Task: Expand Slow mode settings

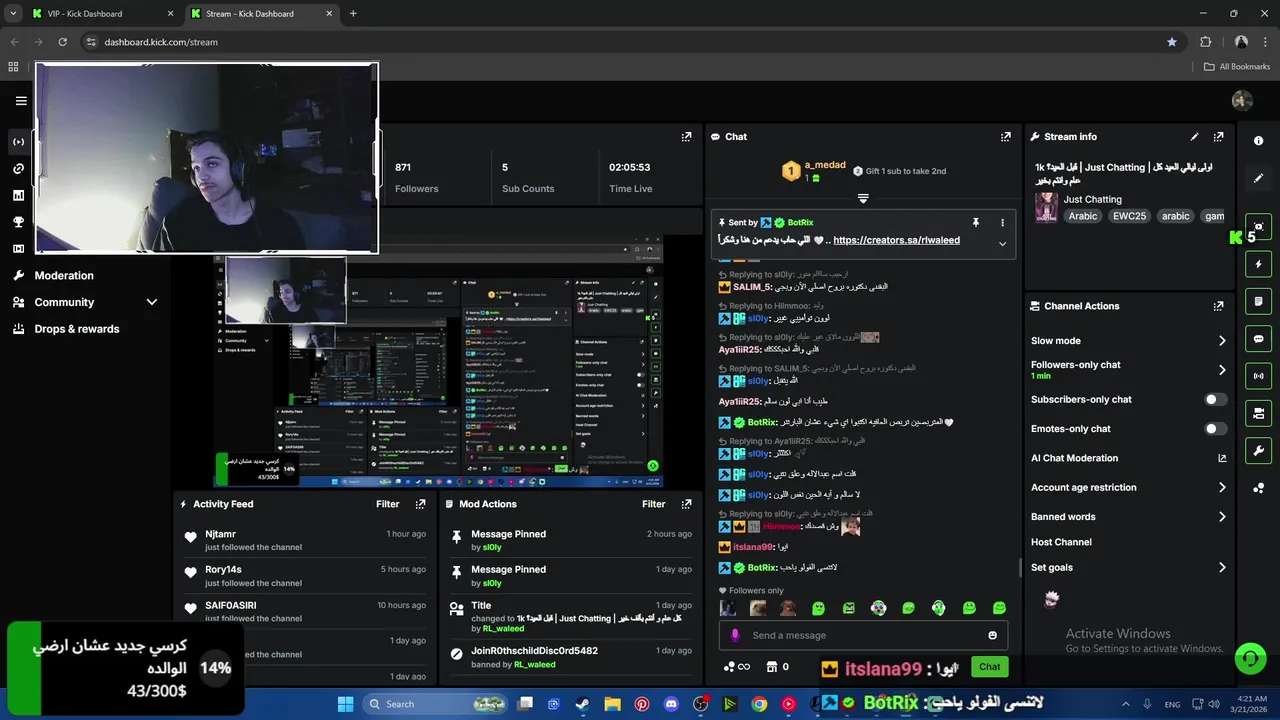Action: click(x=1222, y=341)
